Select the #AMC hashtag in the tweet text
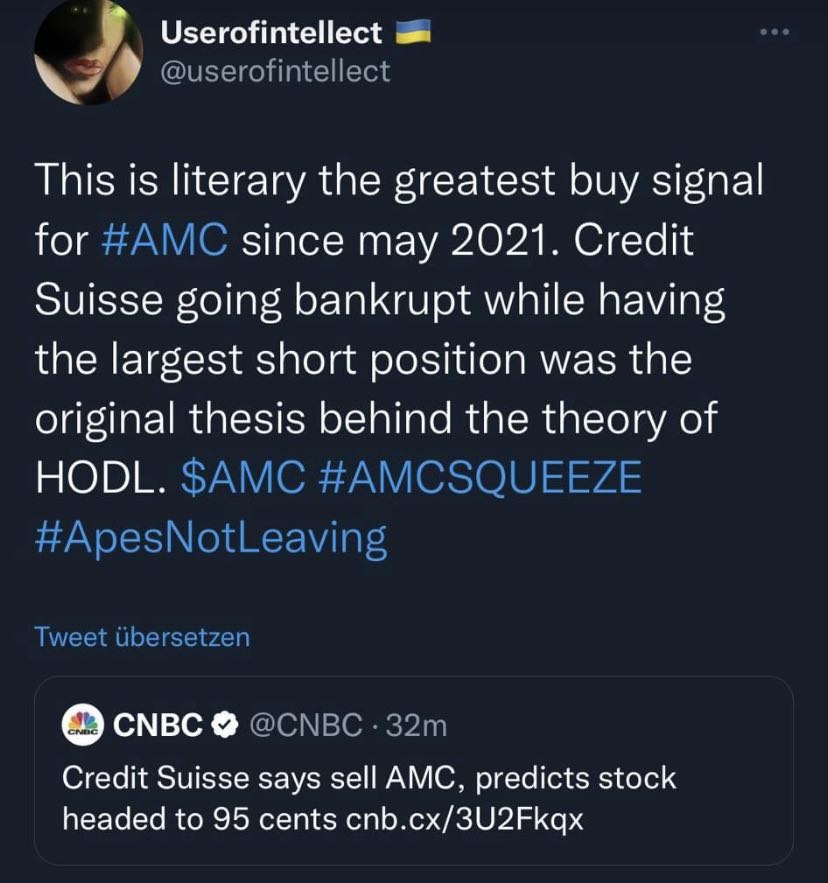 click(x=165, y=240)
